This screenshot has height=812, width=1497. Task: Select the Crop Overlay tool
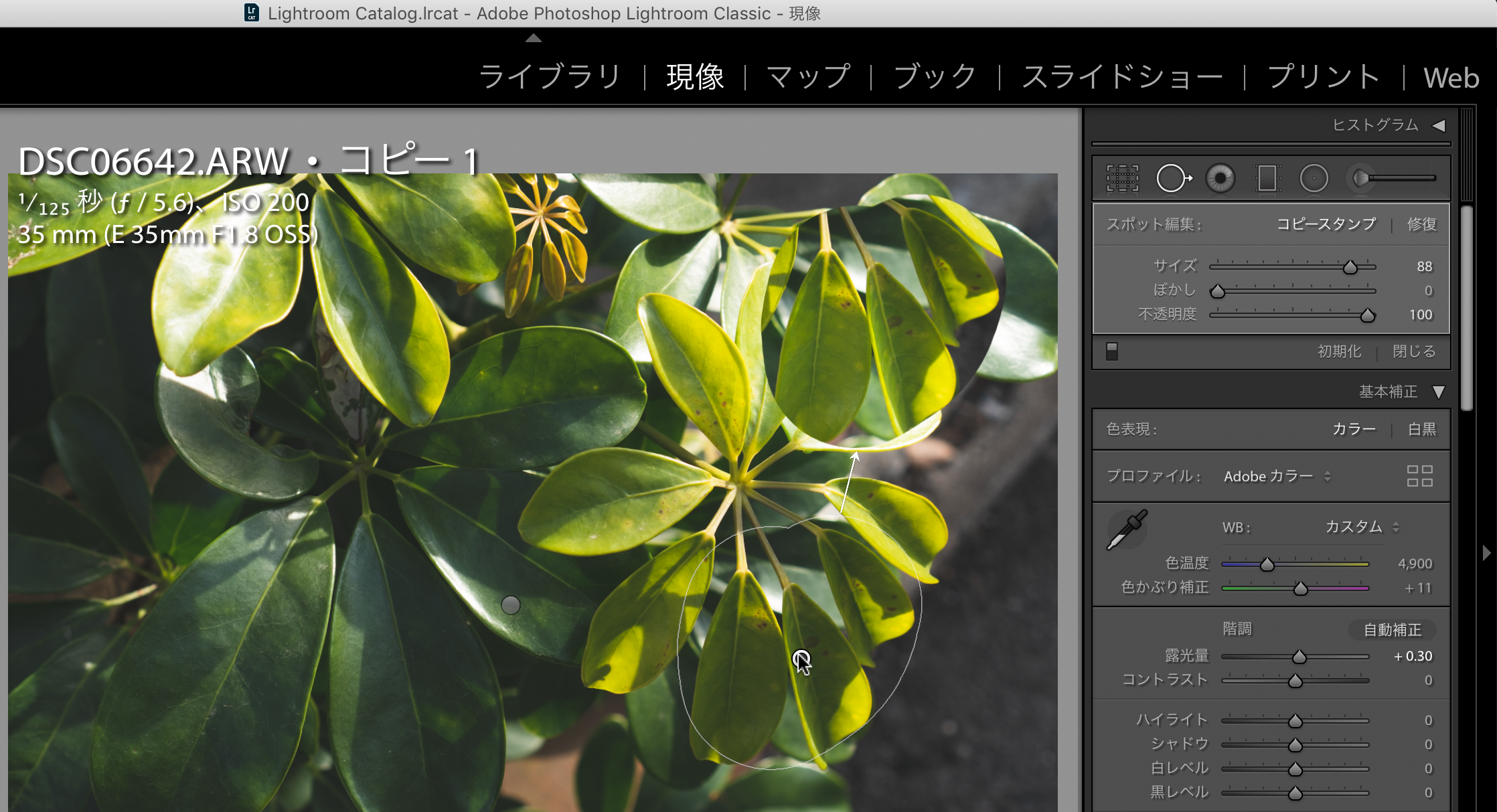[x=1122, y=178]
